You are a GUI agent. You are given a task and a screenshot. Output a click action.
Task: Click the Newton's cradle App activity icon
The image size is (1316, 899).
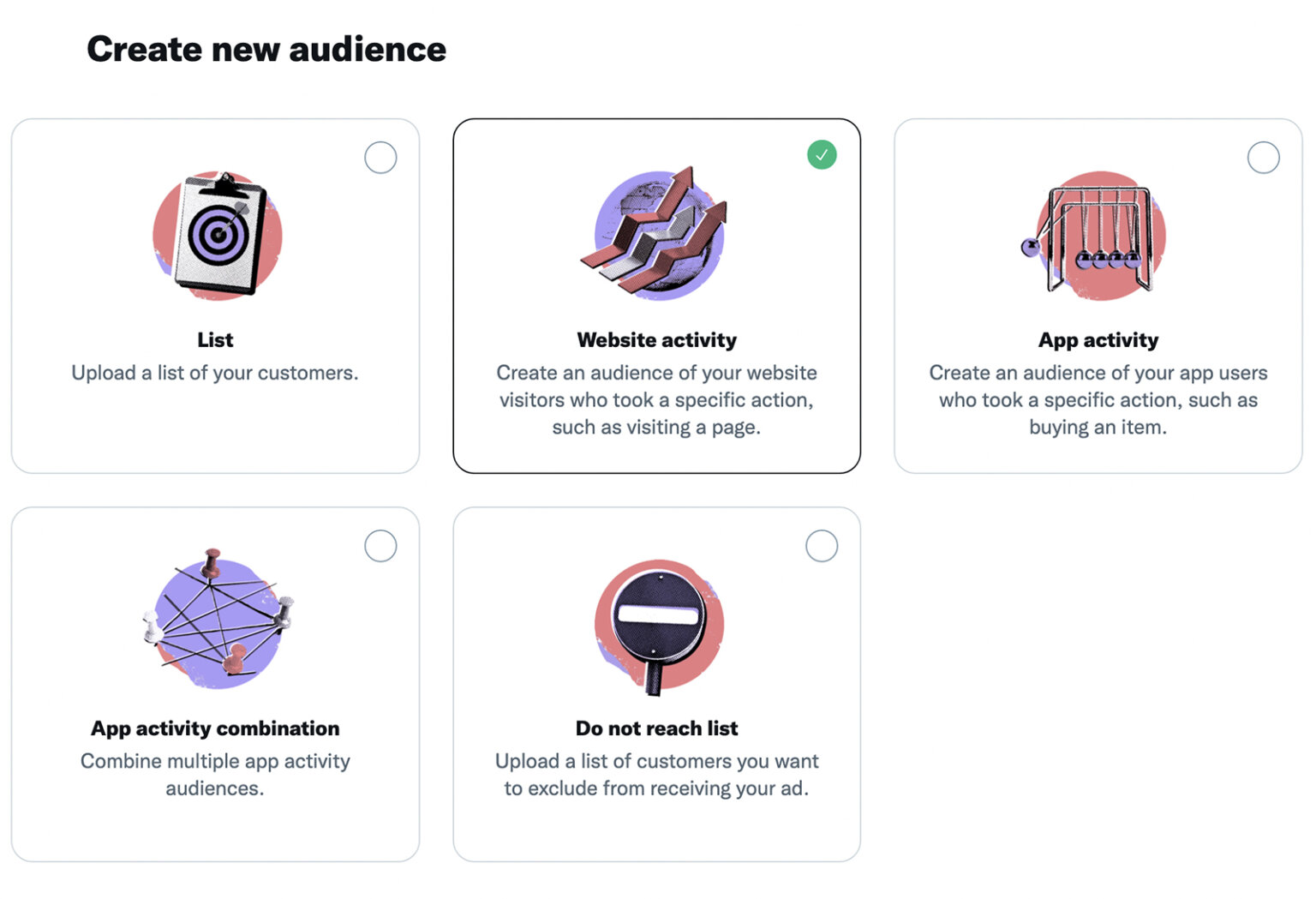tap(1097, 236)
